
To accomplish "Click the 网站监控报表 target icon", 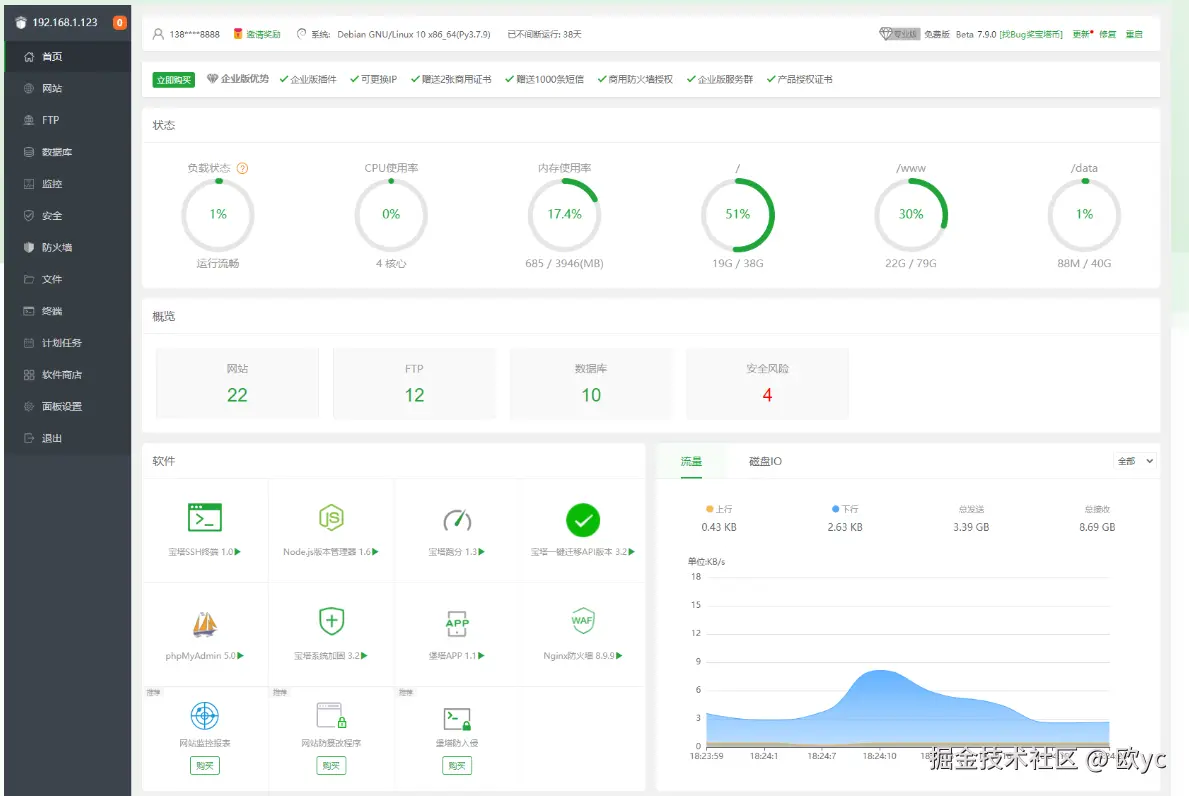I will (205, 716).
